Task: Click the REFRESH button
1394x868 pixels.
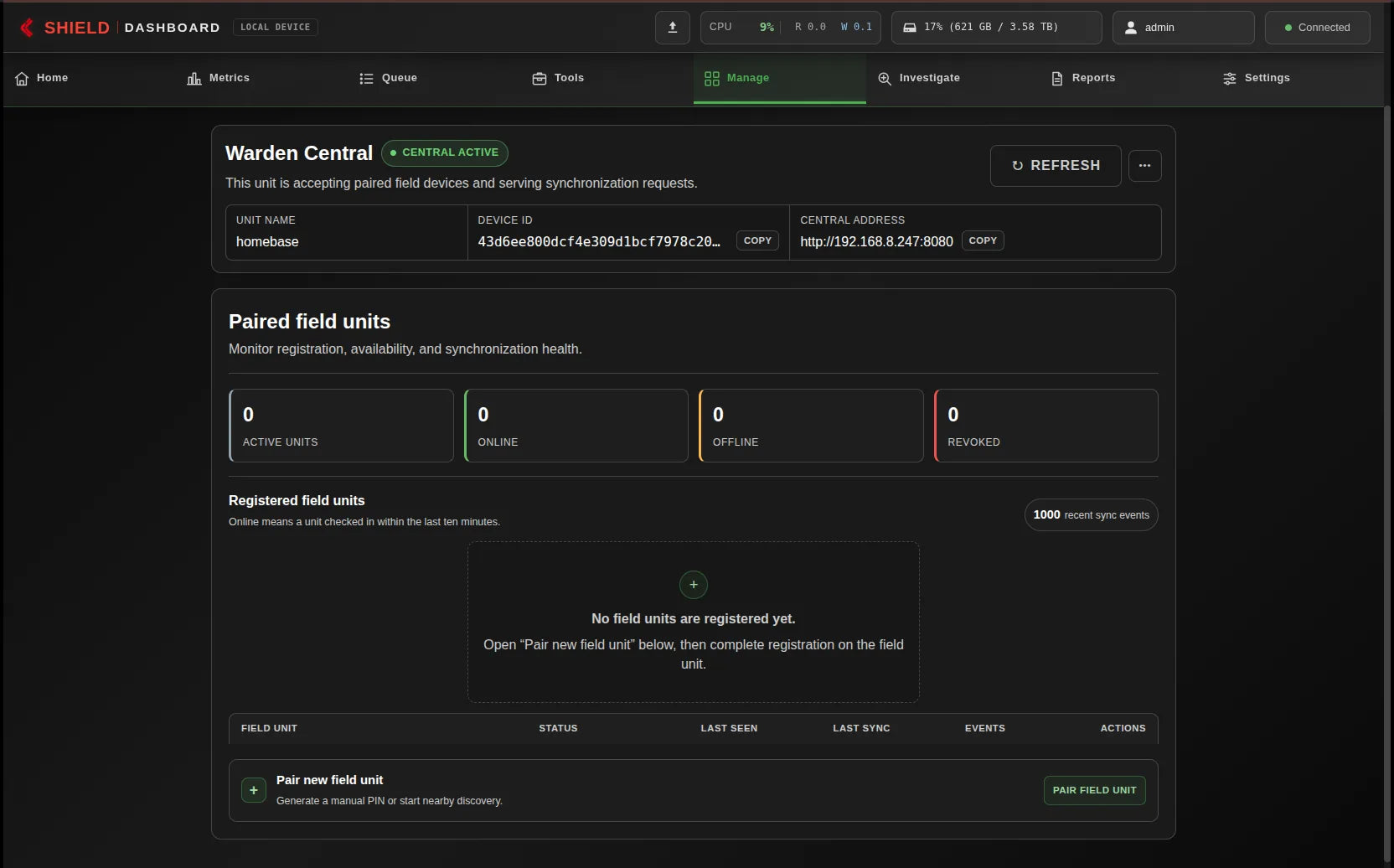Action: coord(1056,166)
